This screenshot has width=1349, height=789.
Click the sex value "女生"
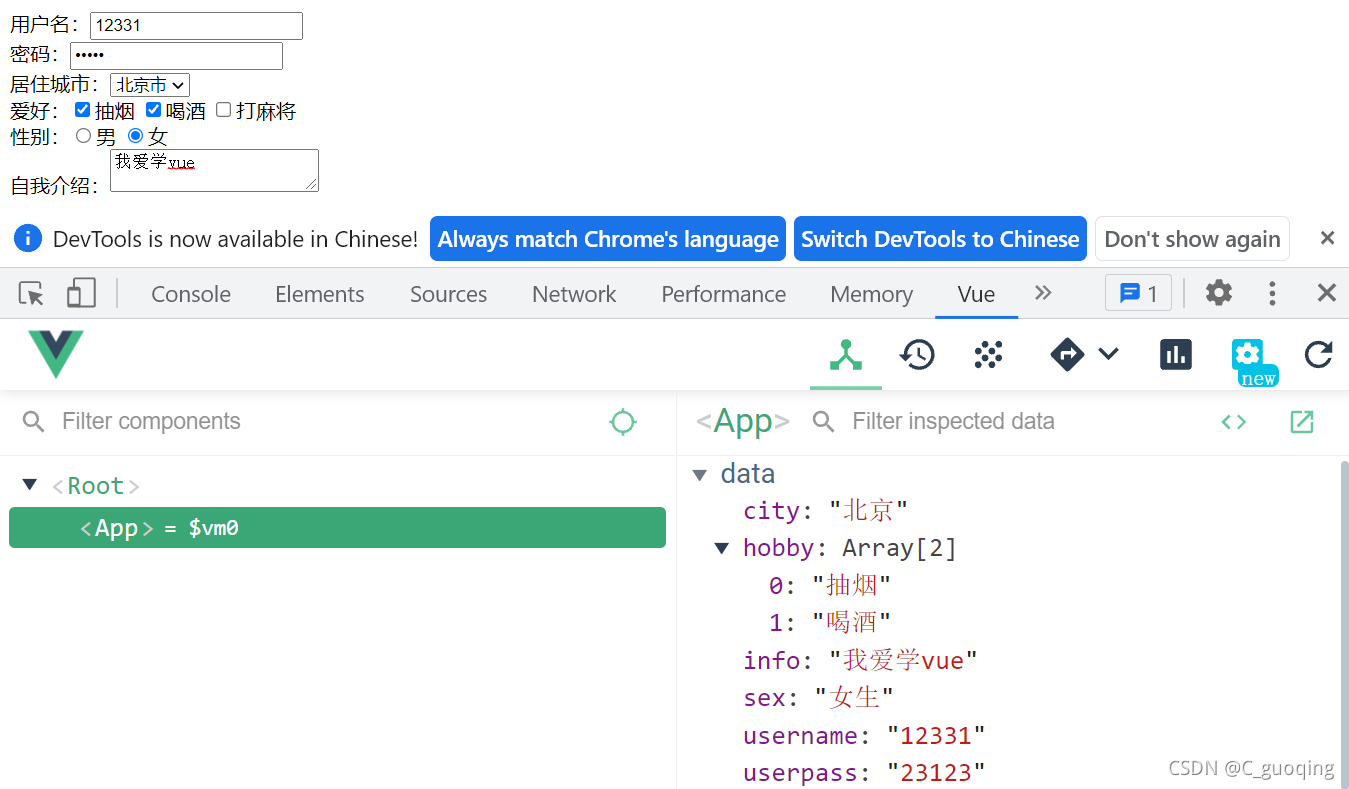click(854, 697)
